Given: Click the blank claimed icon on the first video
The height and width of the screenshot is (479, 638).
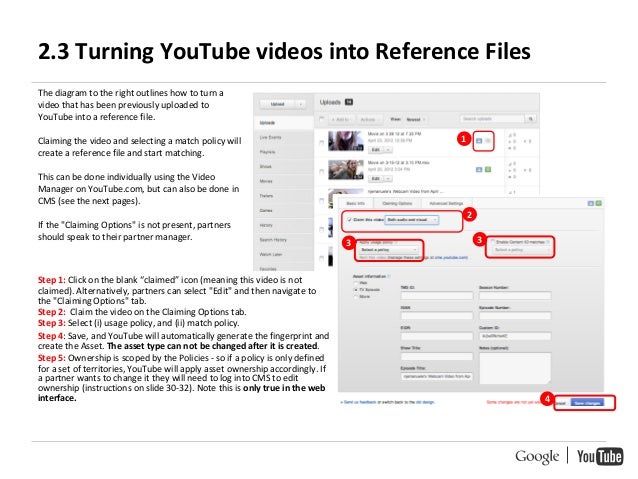Looking at the screenshot, I should point(488,141).
